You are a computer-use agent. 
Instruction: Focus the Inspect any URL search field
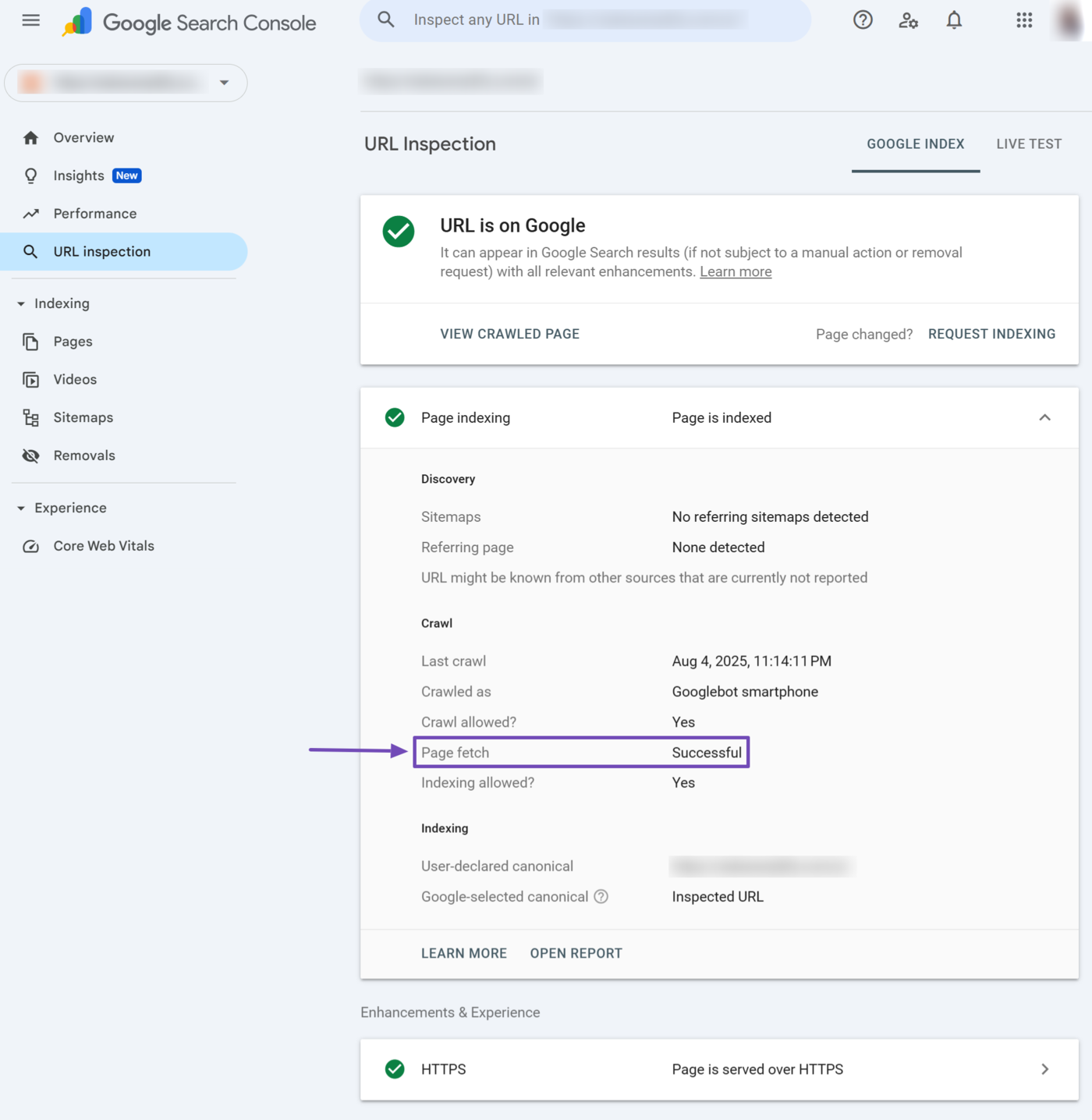(586, 20)
